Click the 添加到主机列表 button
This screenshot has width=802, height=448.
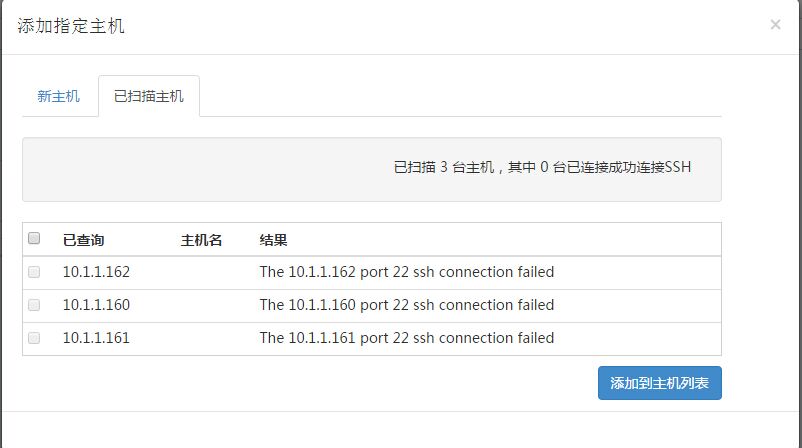pos(659,383)
